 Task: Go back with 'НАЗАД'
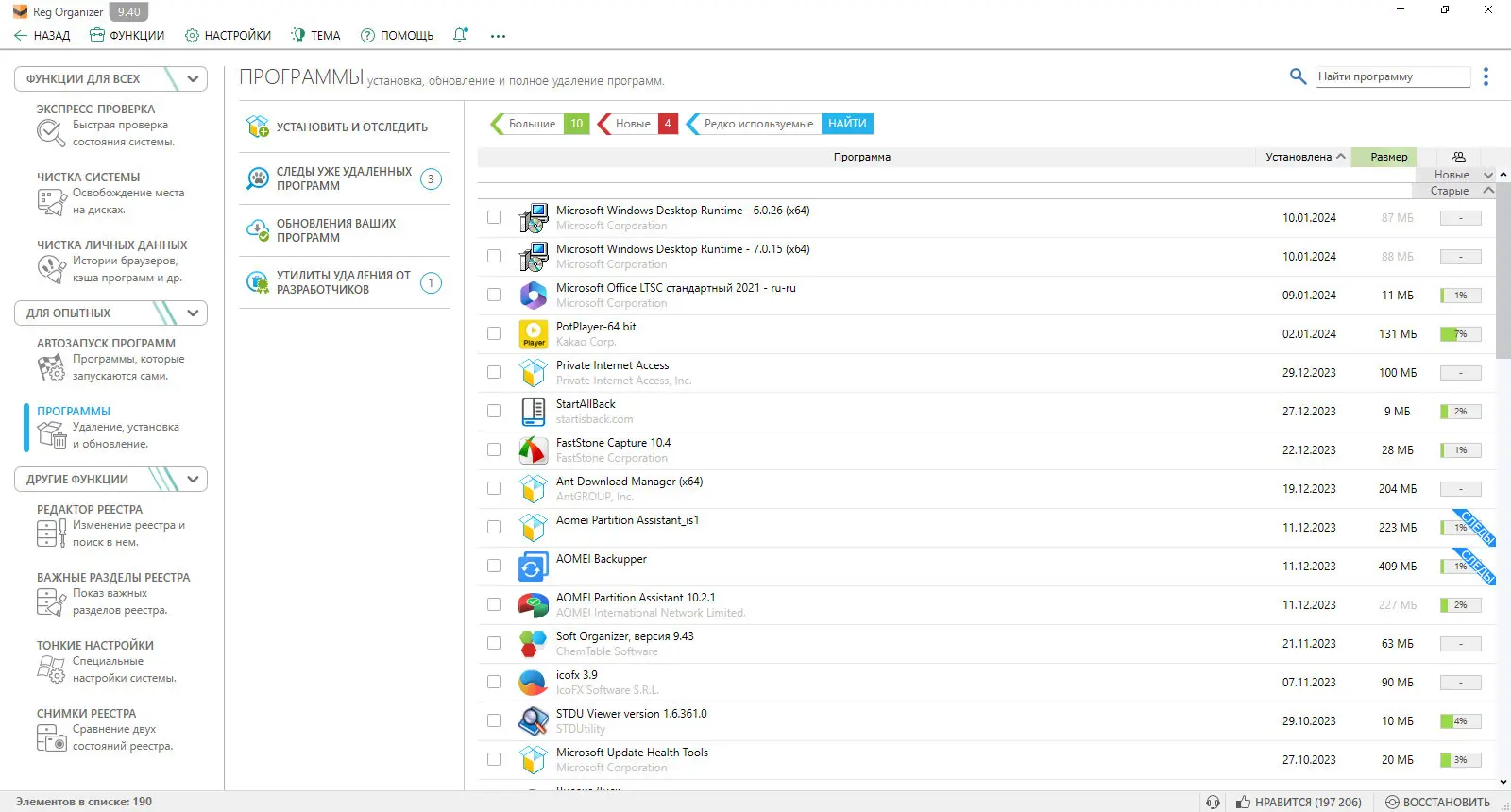(x=42, y=36)
